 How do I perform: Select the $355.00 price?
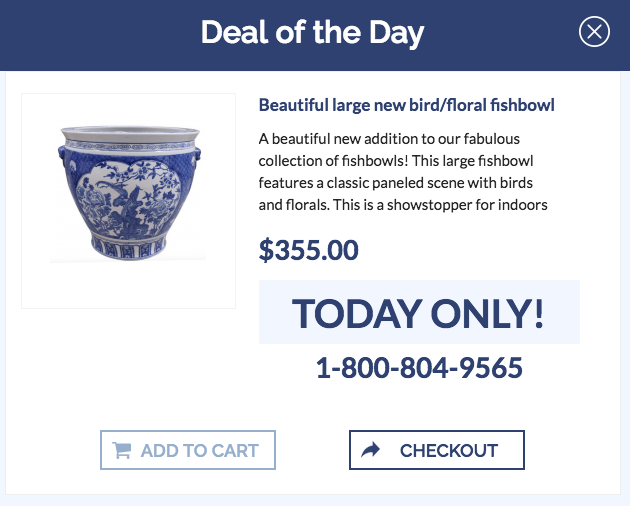(308, 250)
